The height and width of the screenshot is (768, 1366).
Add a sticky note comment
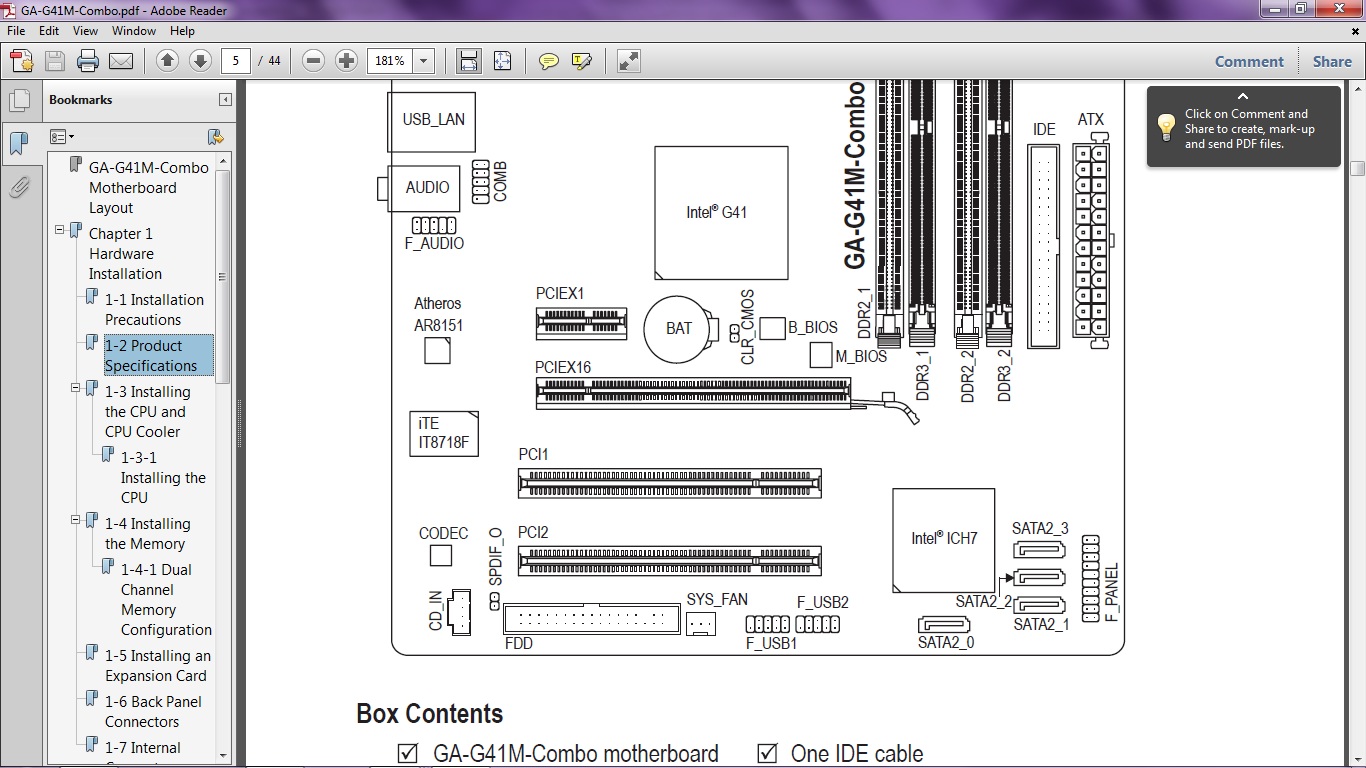pos(549,61)
